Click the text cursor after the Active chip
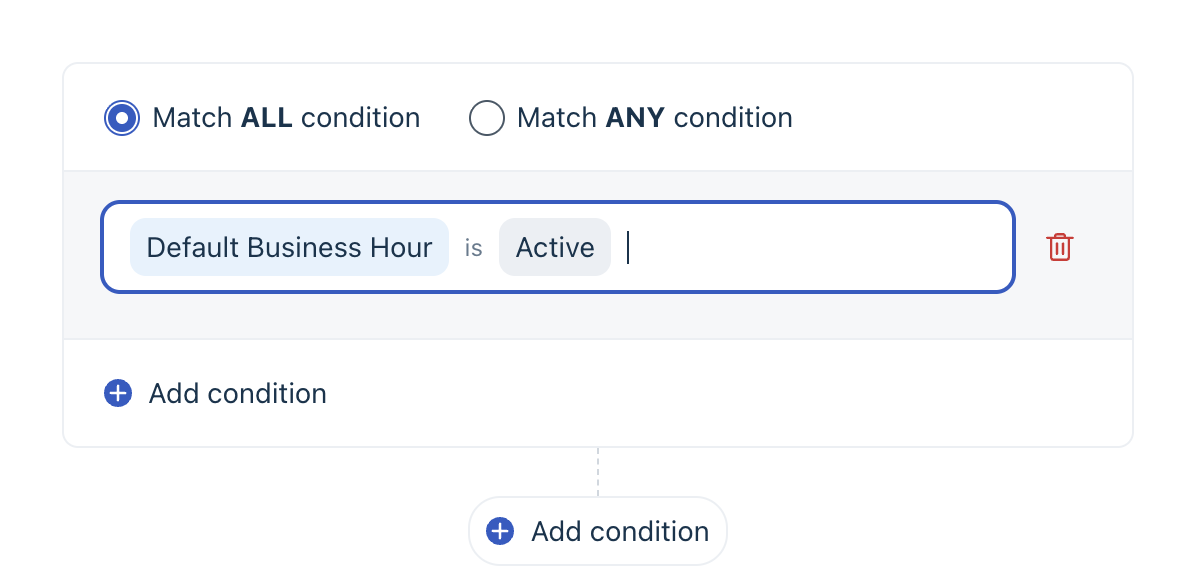Screen dimensions: 1198x578 click(628, 247)
